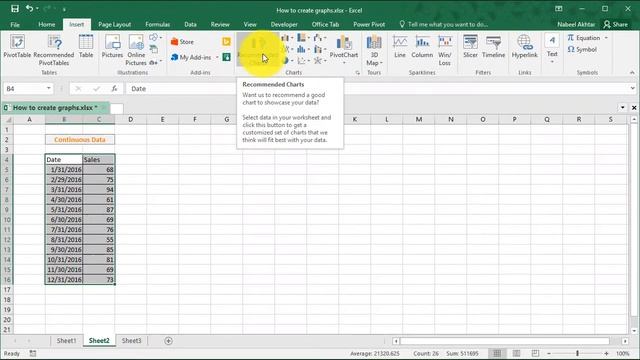Click the People Graph add-in icon
This screenshot has height=360, width=640.
[x=227, y=57]
